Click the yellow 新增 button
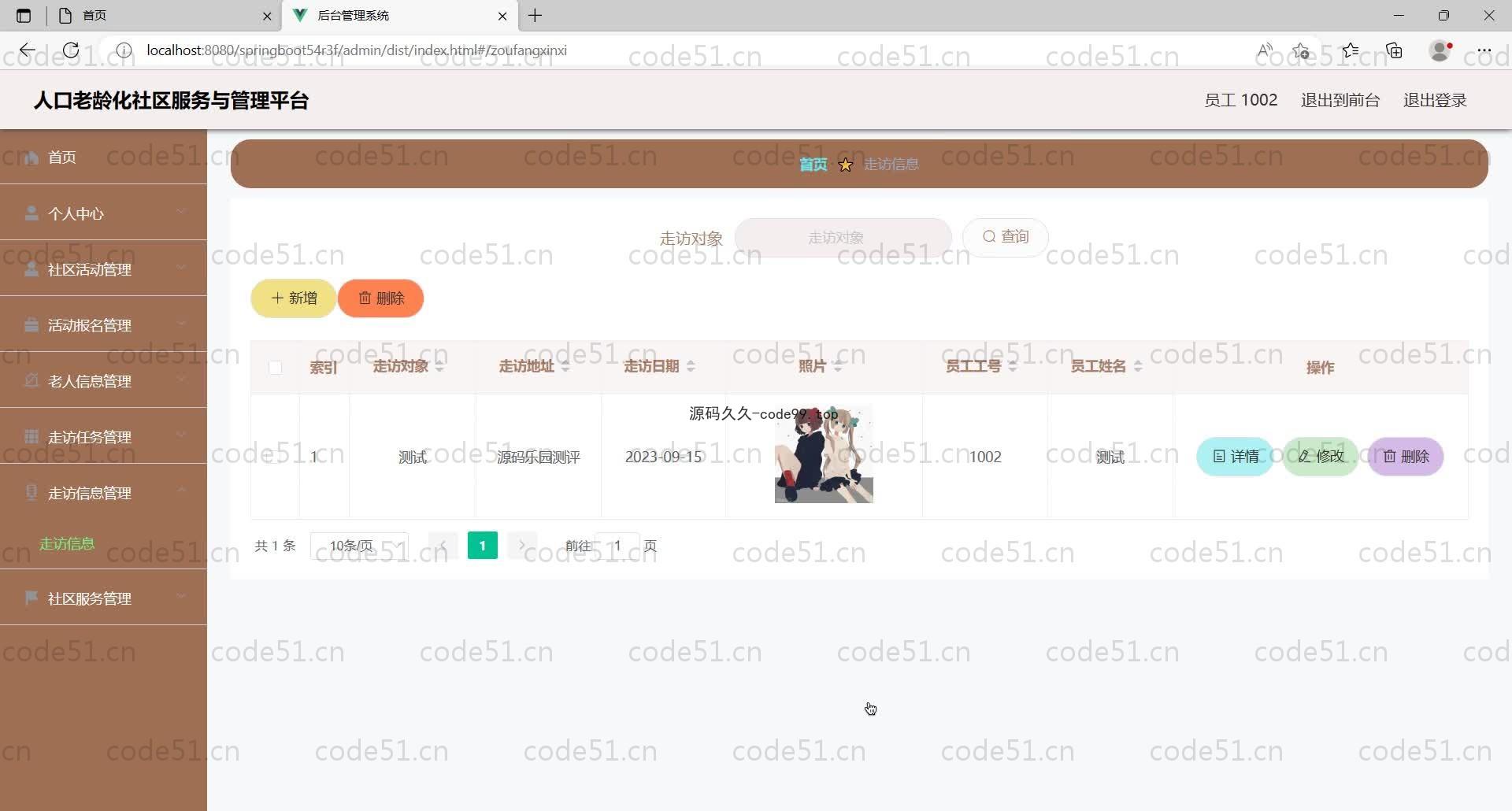The image size is (1512, 811). pyautogui.click(x=293, y=298)
